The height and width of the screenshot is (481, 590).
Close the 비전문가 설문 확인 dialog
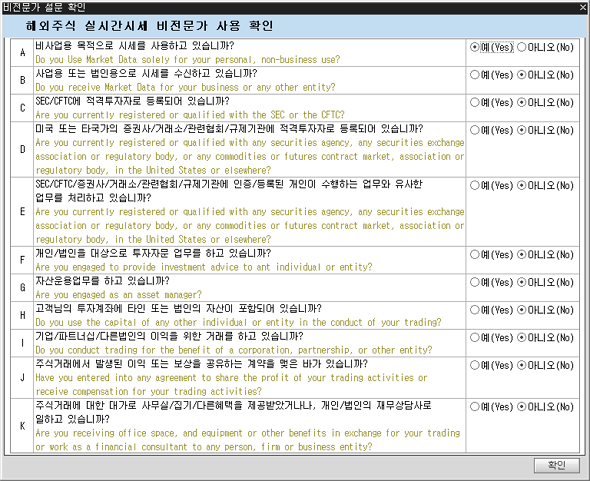tap(583, 8)
